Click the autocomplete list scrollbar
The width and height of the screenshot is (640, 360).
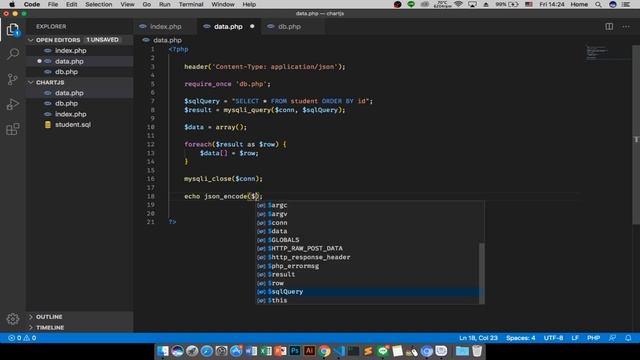point(482,273)
